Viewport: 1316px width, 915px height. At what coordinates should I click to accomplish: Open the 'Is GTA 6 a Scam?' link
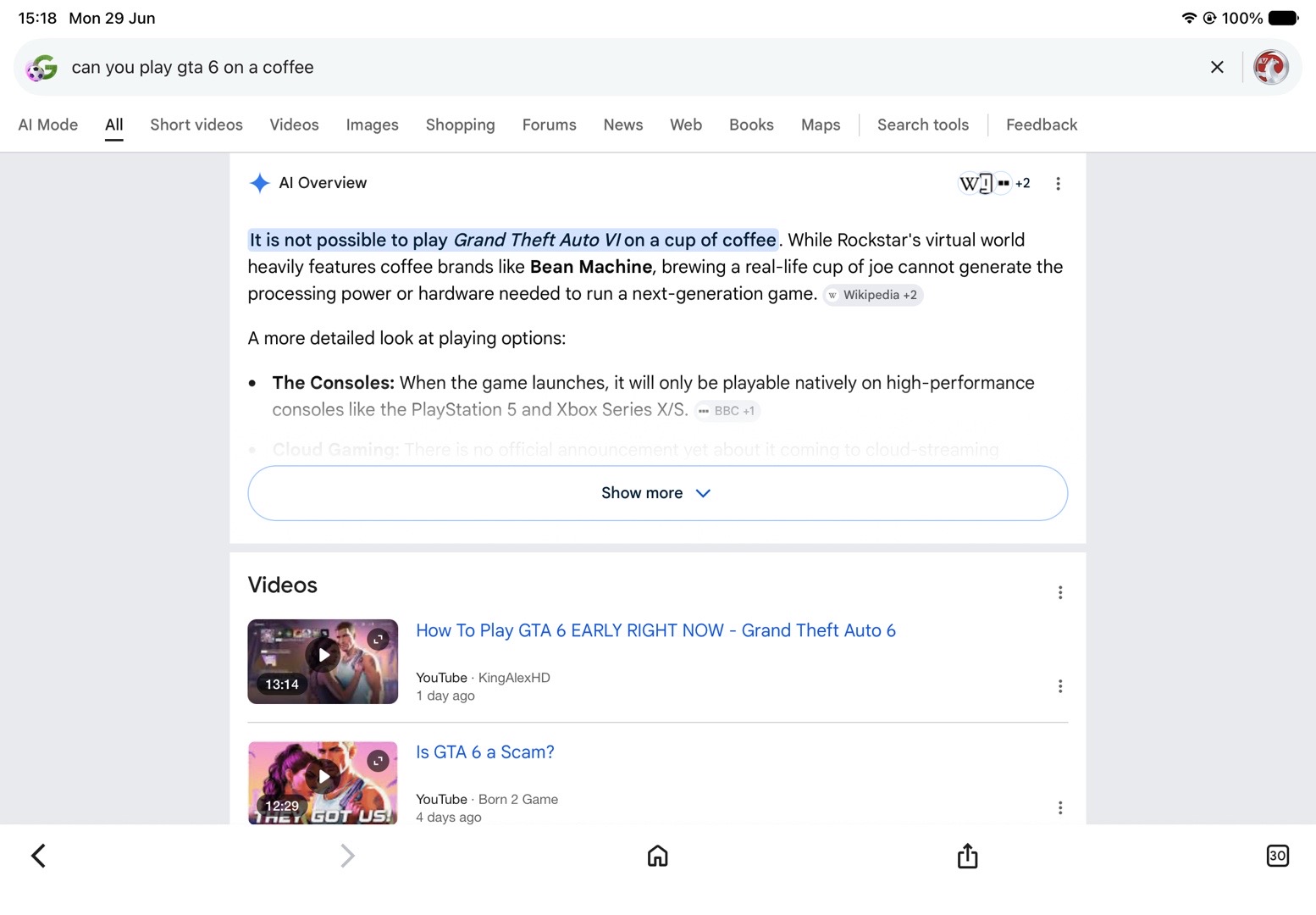pos(484,752)
